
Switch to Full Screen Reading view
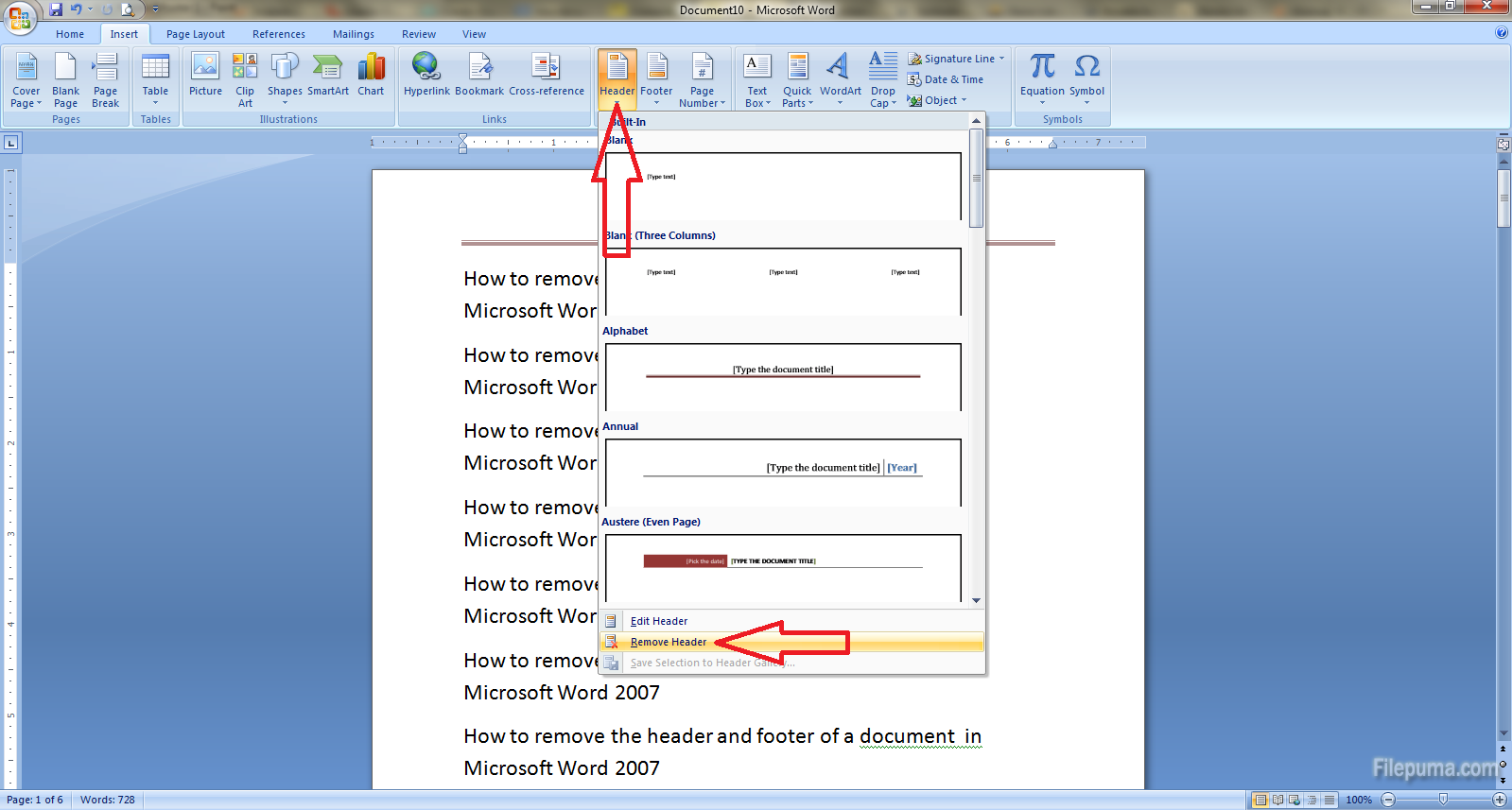pos(1277,800)
